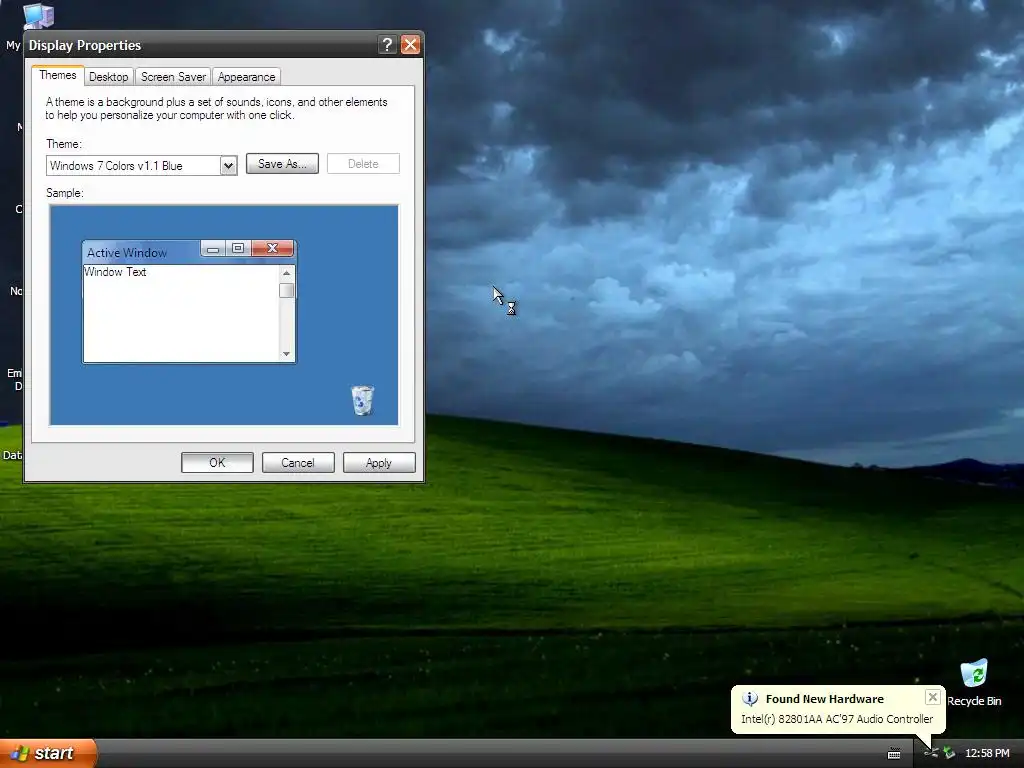Click the sample Active Window maximize button

pyautogui.click(x=238, y=248)
